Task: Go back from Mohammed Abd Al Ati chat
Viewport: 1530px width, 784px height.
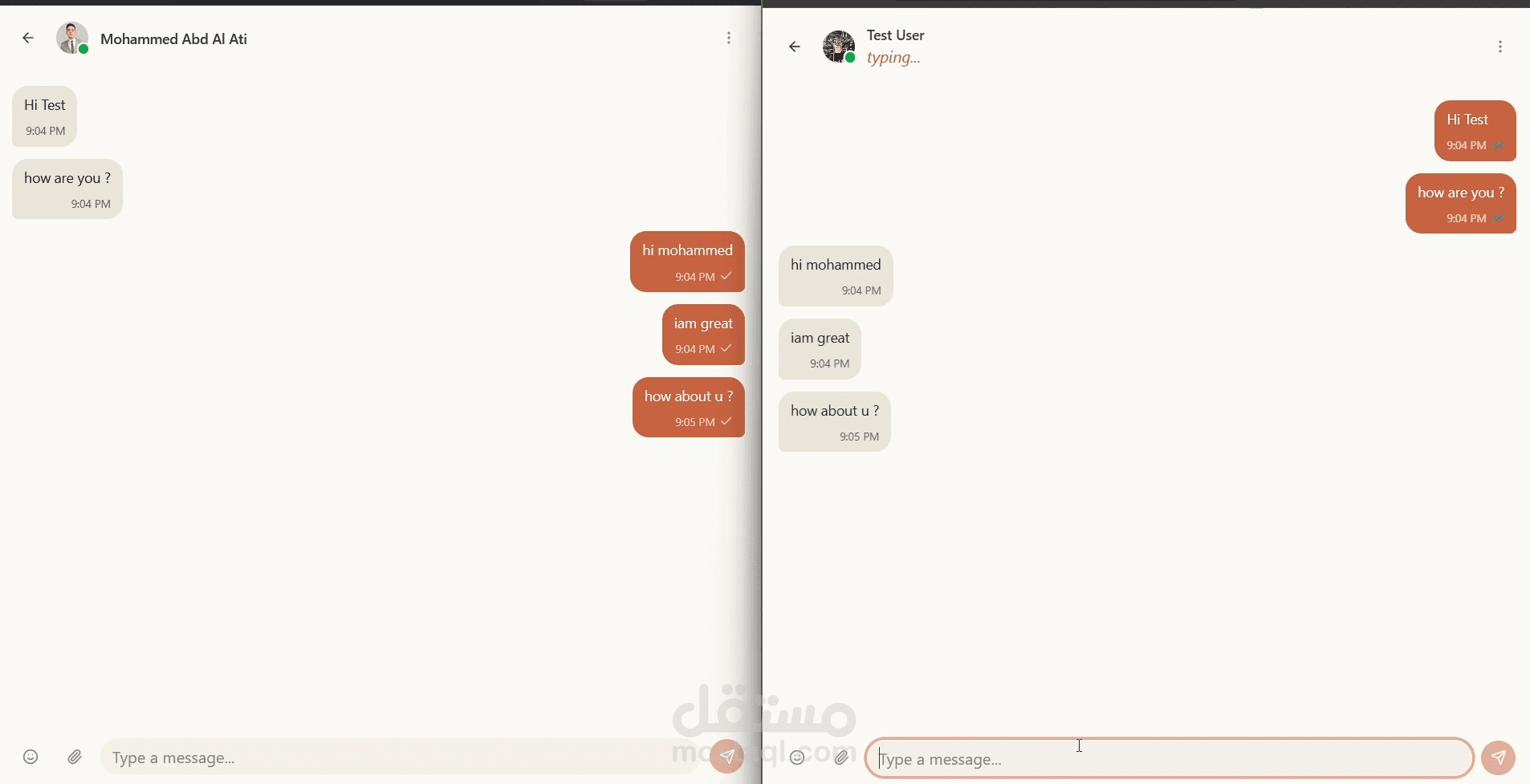Action: (x=28, y=38)
